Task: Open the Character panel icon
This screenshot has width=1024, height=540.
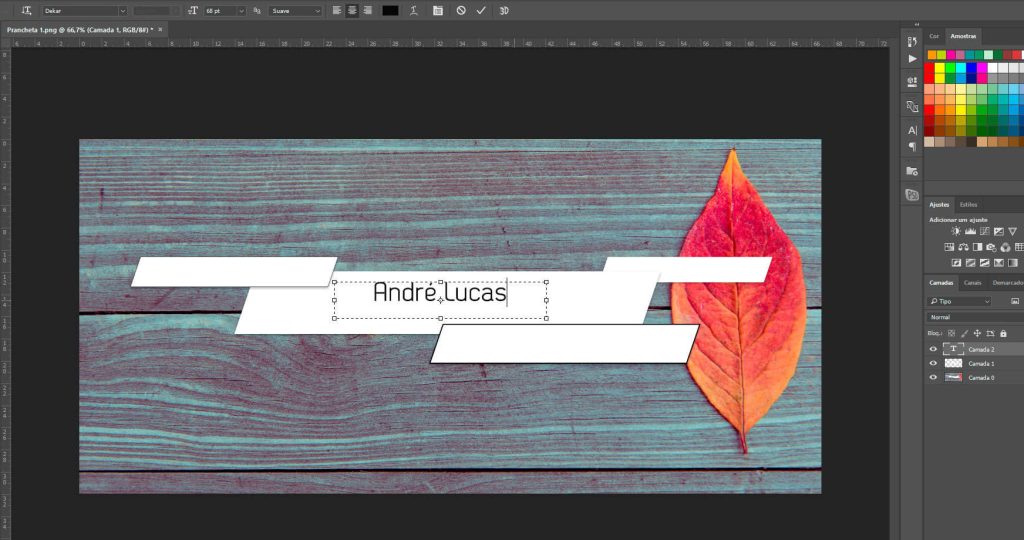Action: pyautogui.click(x=912, y=130)
